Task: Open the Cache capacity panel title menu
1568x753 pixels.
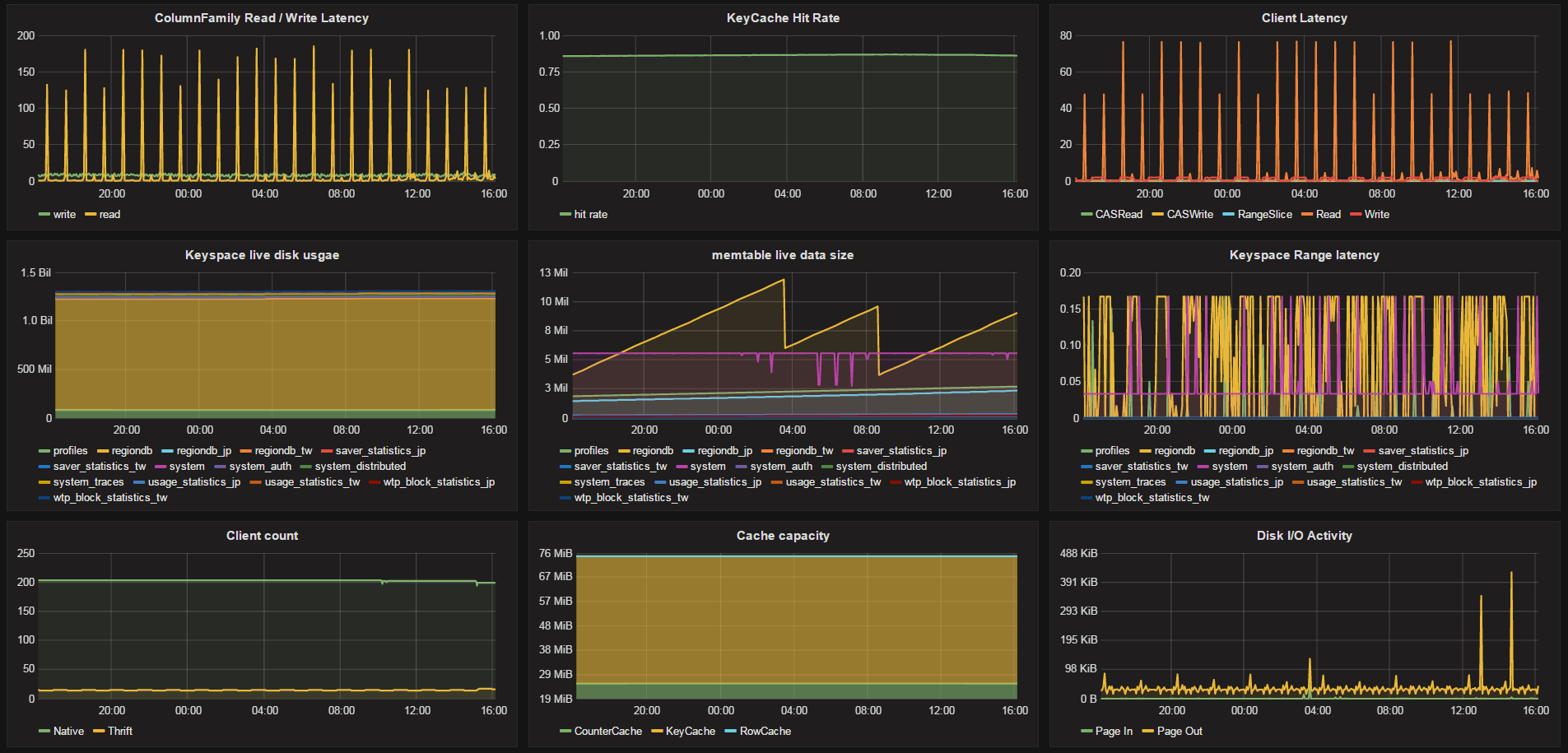Action: coord(783,536)
